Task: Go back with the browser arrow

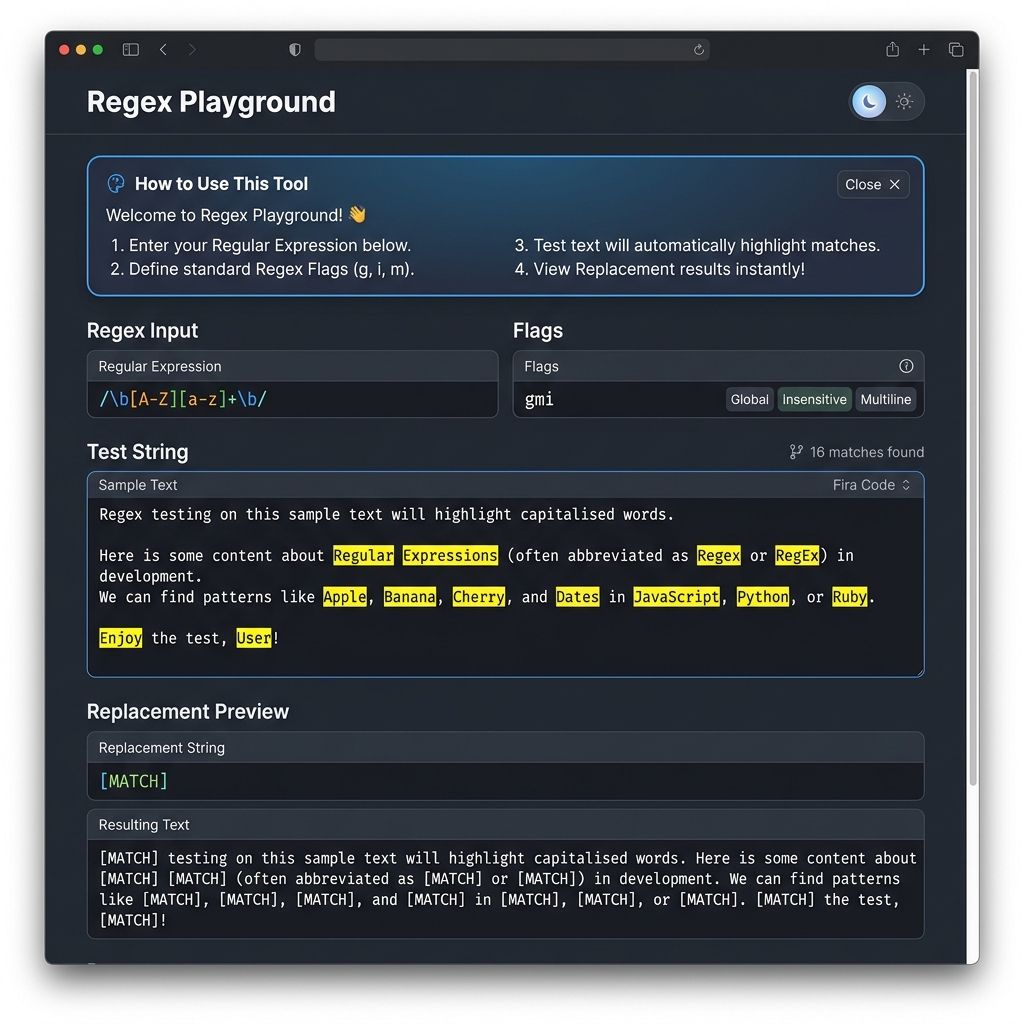Action: (x=163, y=50)
